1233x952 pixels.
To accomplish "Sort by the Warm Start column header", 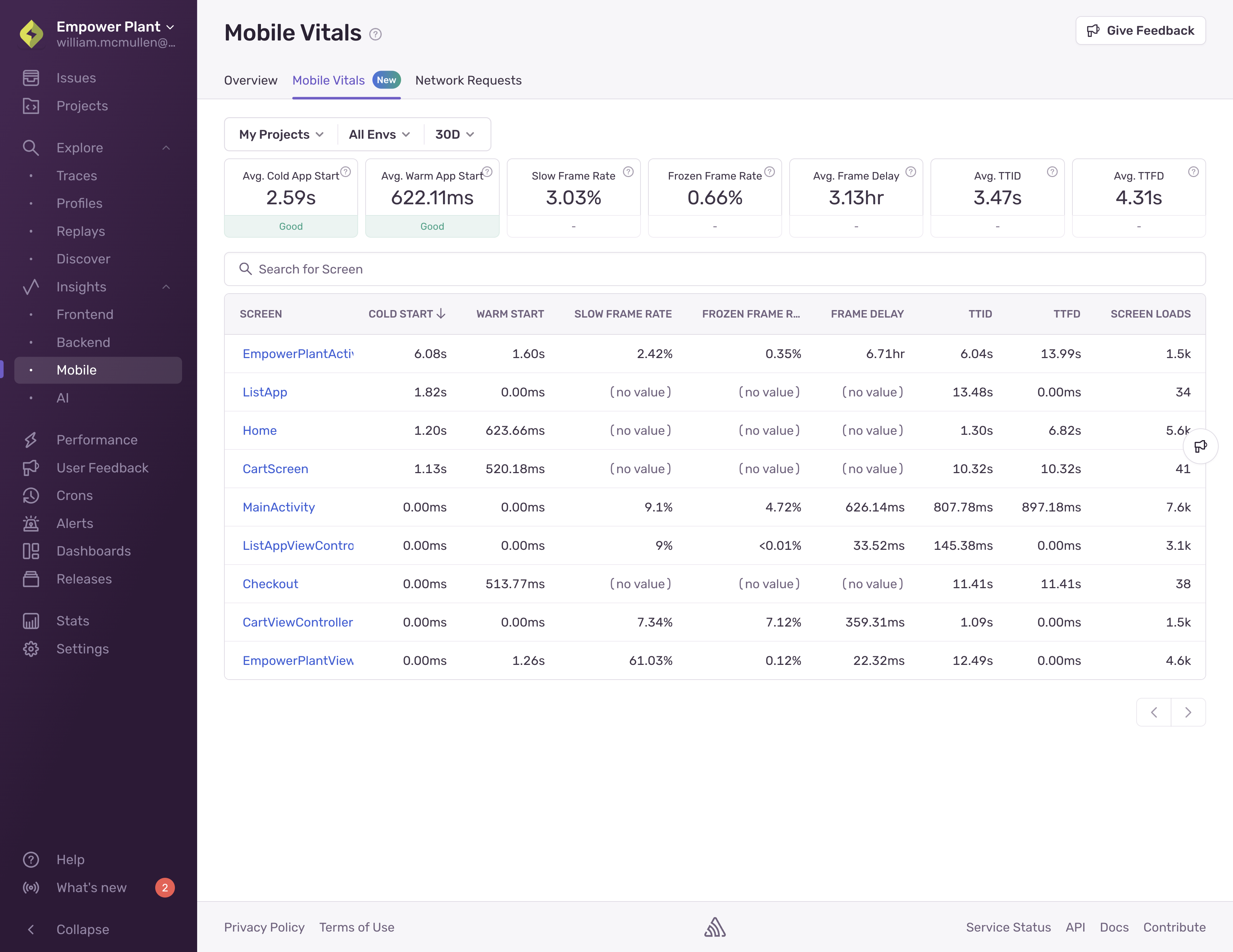I will [x=510, y=314].
